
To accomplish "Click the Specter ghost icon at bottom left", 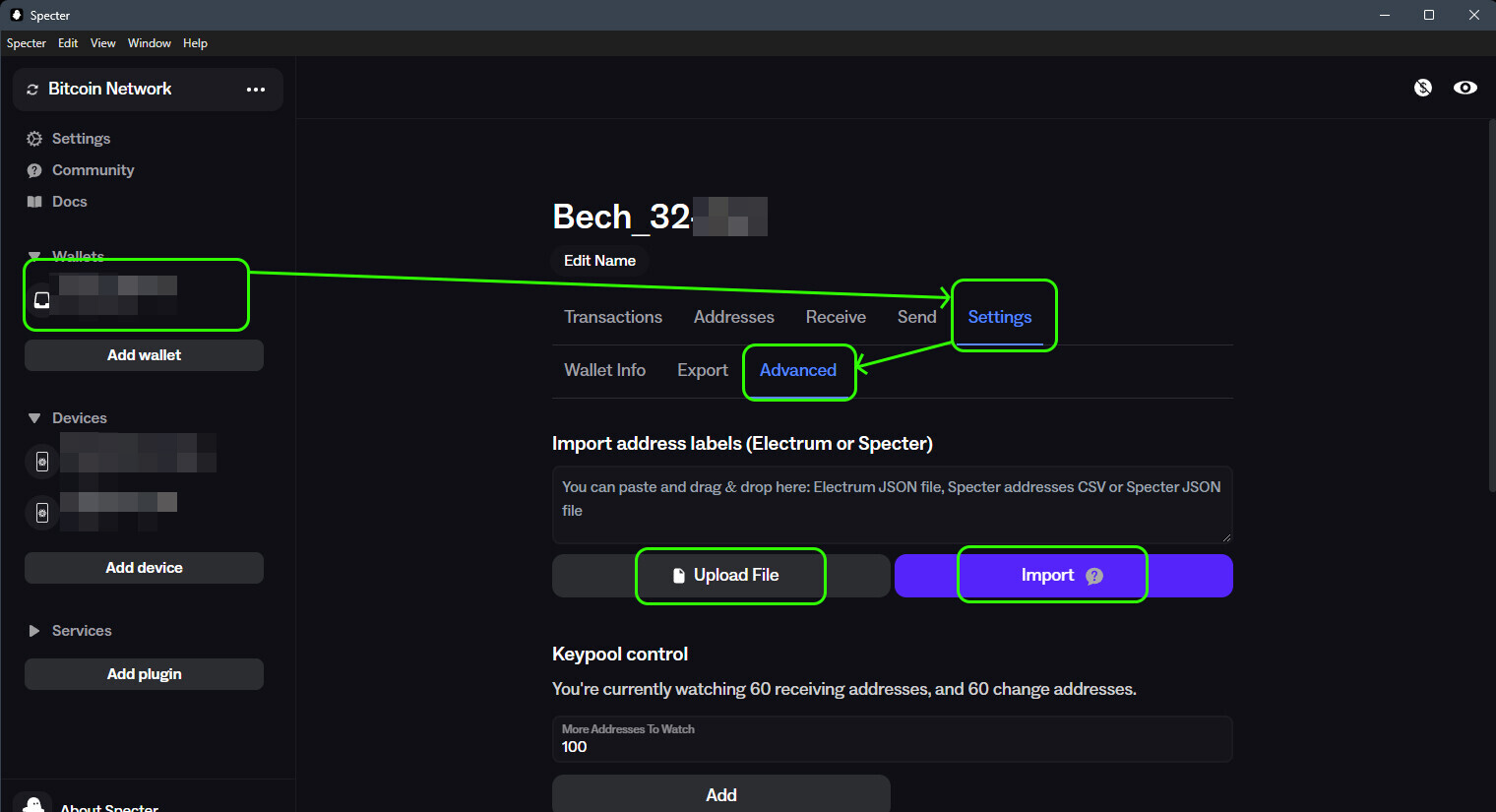I will click(34, 805).
